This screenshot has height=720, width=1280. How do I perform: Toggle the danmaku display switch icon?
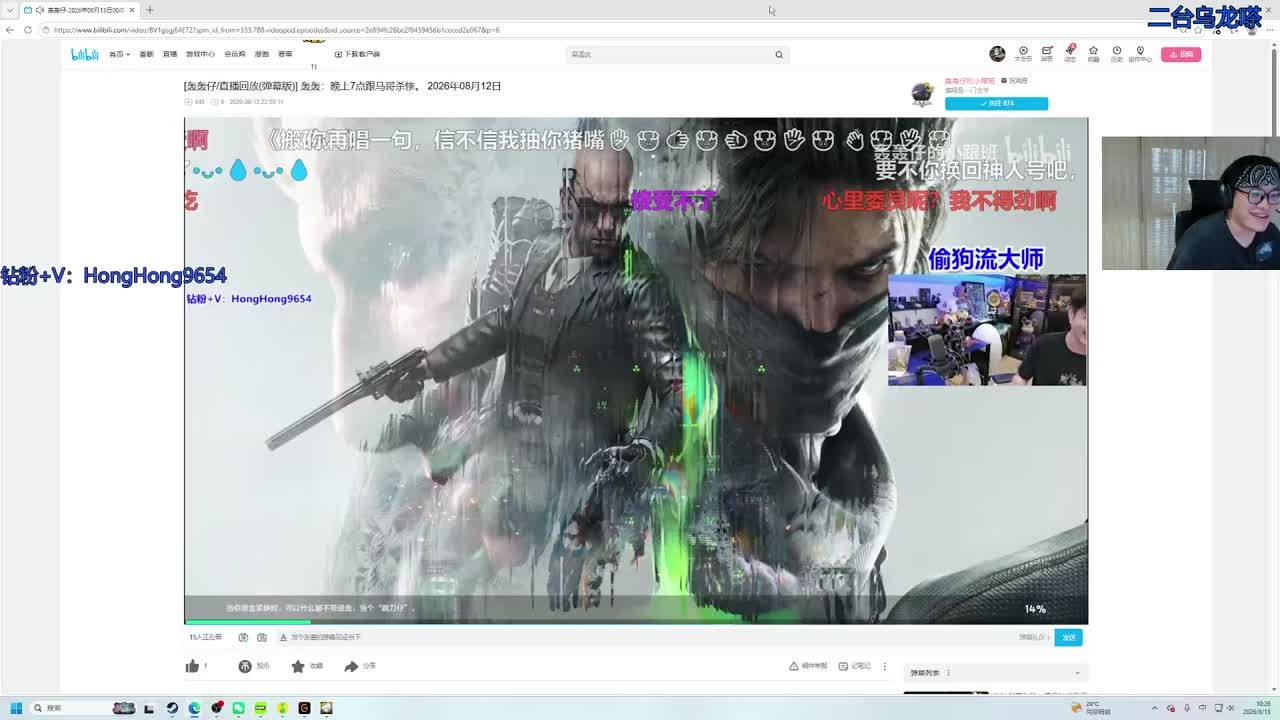pyautogui.click(x=243, y=637)
